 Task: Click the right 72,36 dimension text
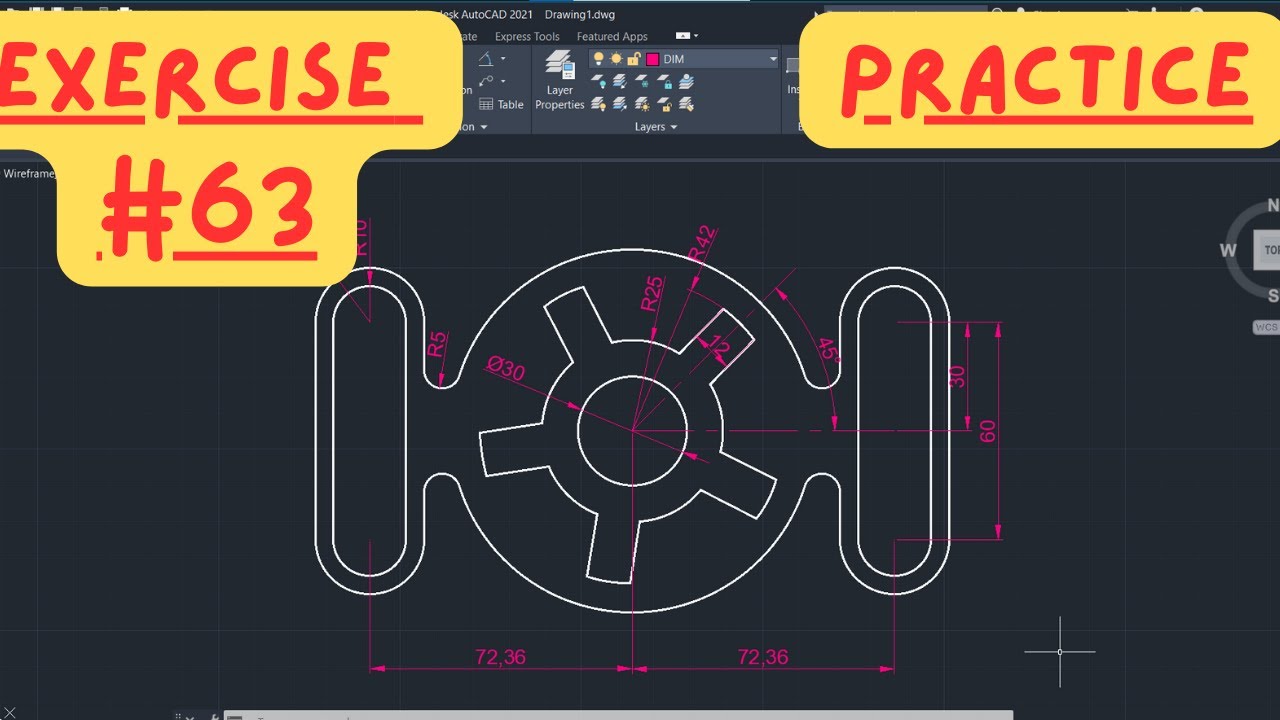[x=762, y=657]
